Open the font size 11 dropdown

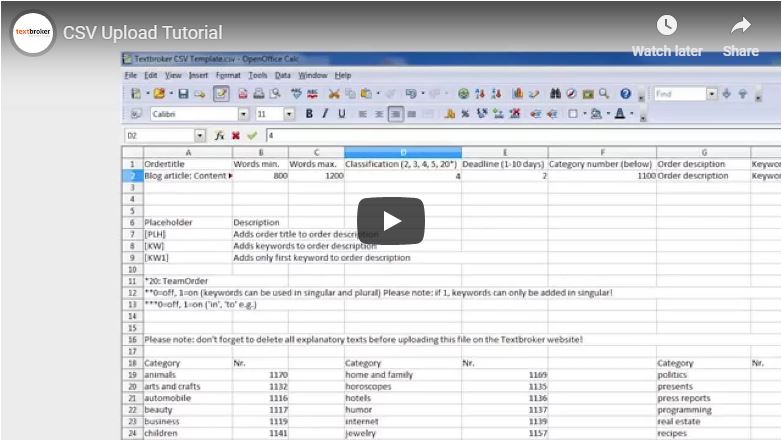point(289,114)
